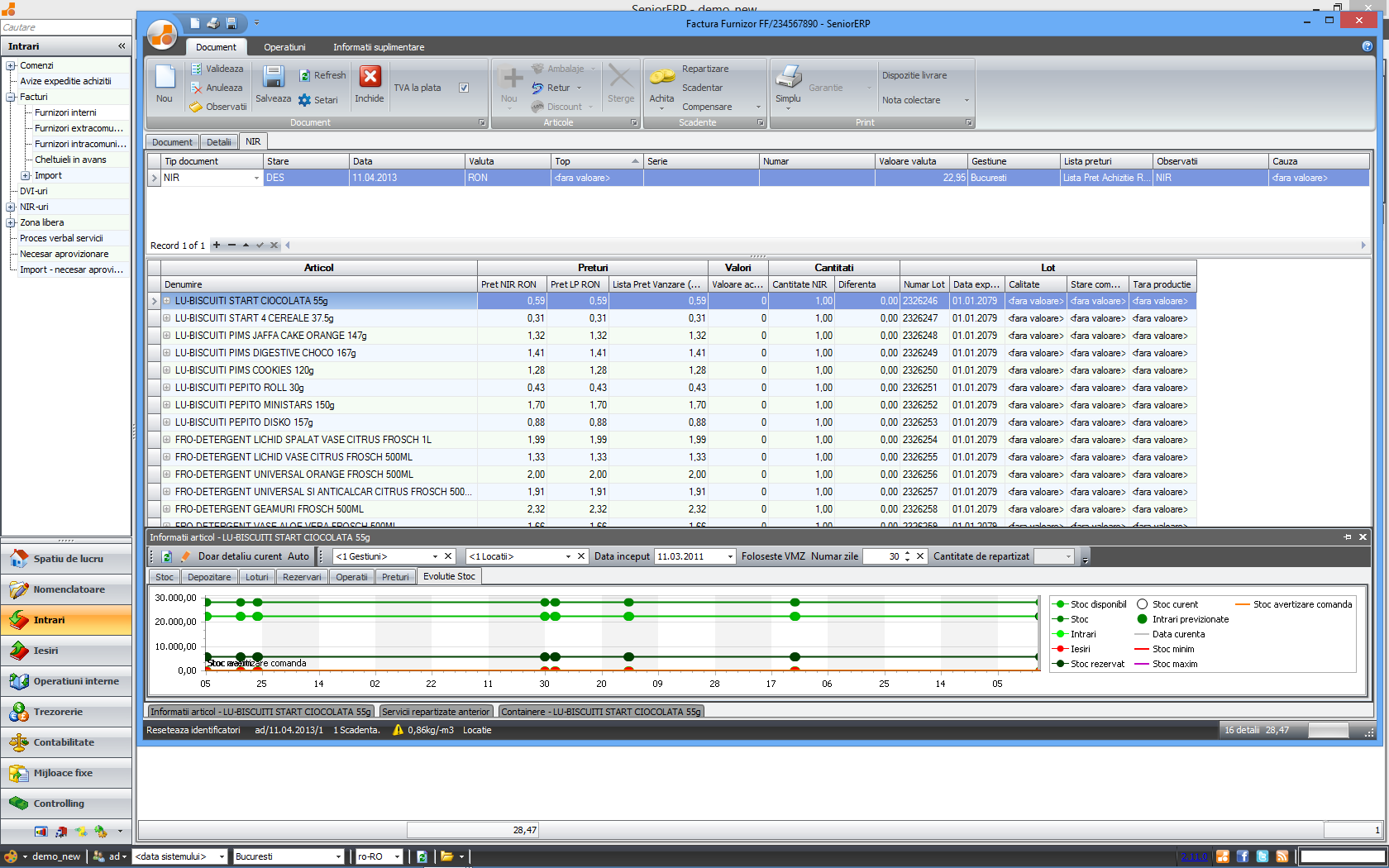This screenshot has width=1389, height=868.
Task: Open the Loturi tab in article info
Action: coord(256,577)
